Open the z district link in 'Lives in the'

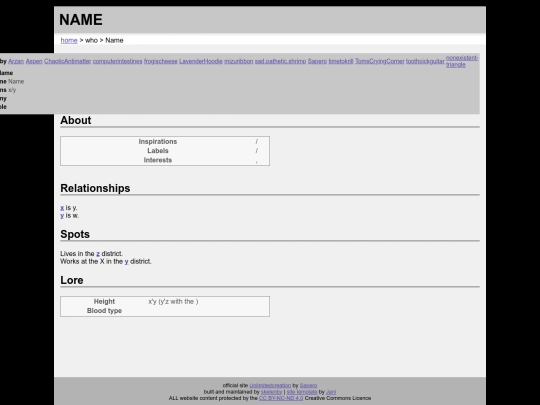point(98,253)
